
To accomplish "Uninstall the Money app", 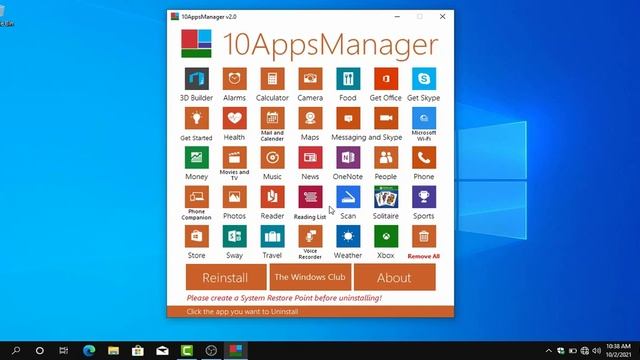I will click(x=196, y=158).
